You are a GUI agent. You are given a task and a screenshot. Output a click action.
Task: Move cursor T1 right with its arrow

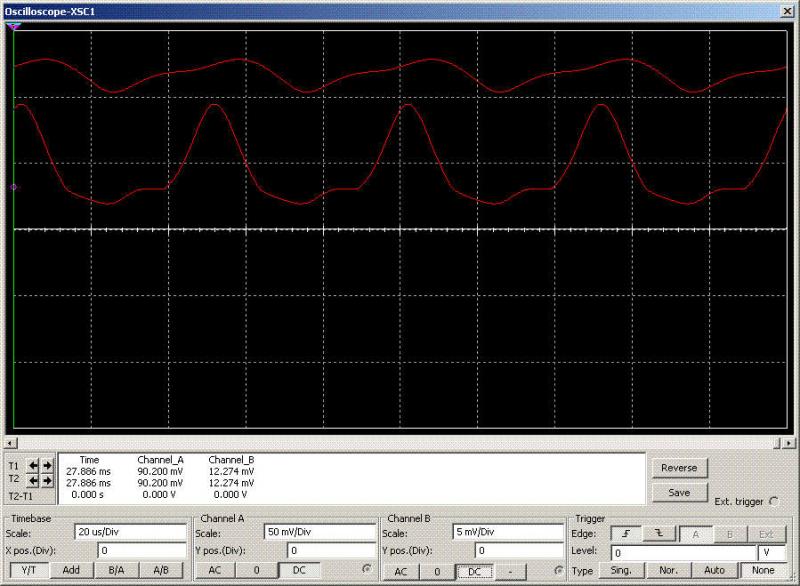(47, 465)
